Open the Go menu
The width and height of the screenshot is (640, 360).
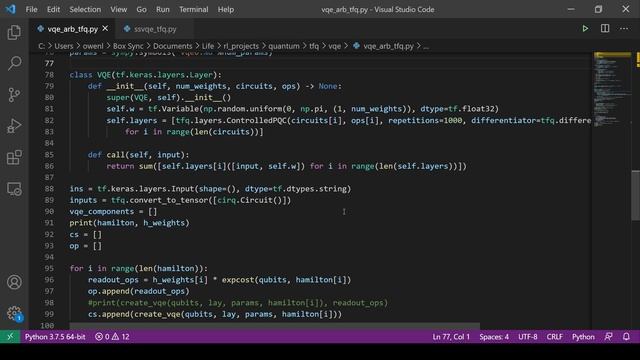click(141, 9)
